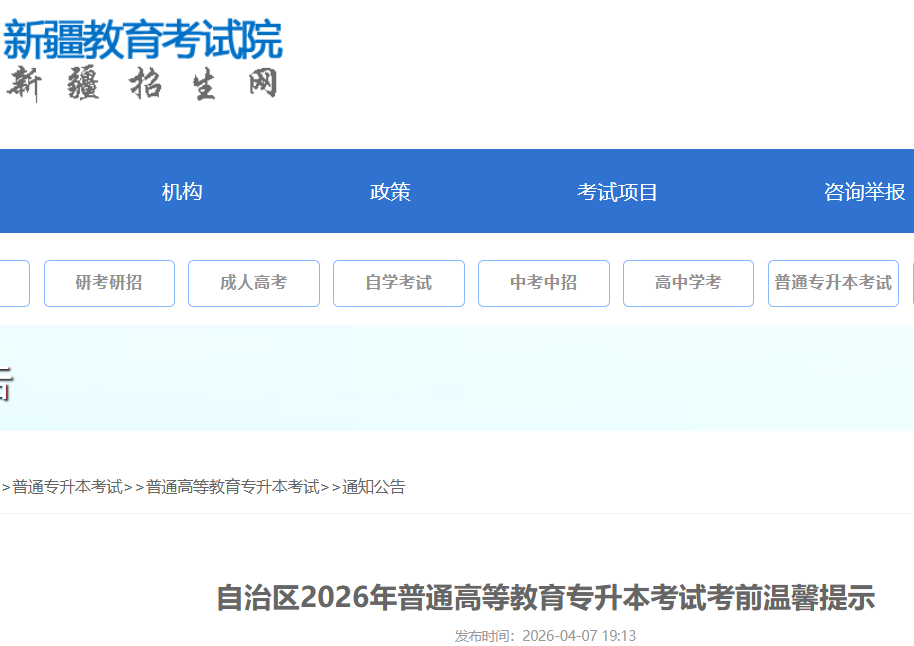The height and width of the screenshot is (646, 914).
Task: Open the 政策 navigation menu
Action: (390, 192)
